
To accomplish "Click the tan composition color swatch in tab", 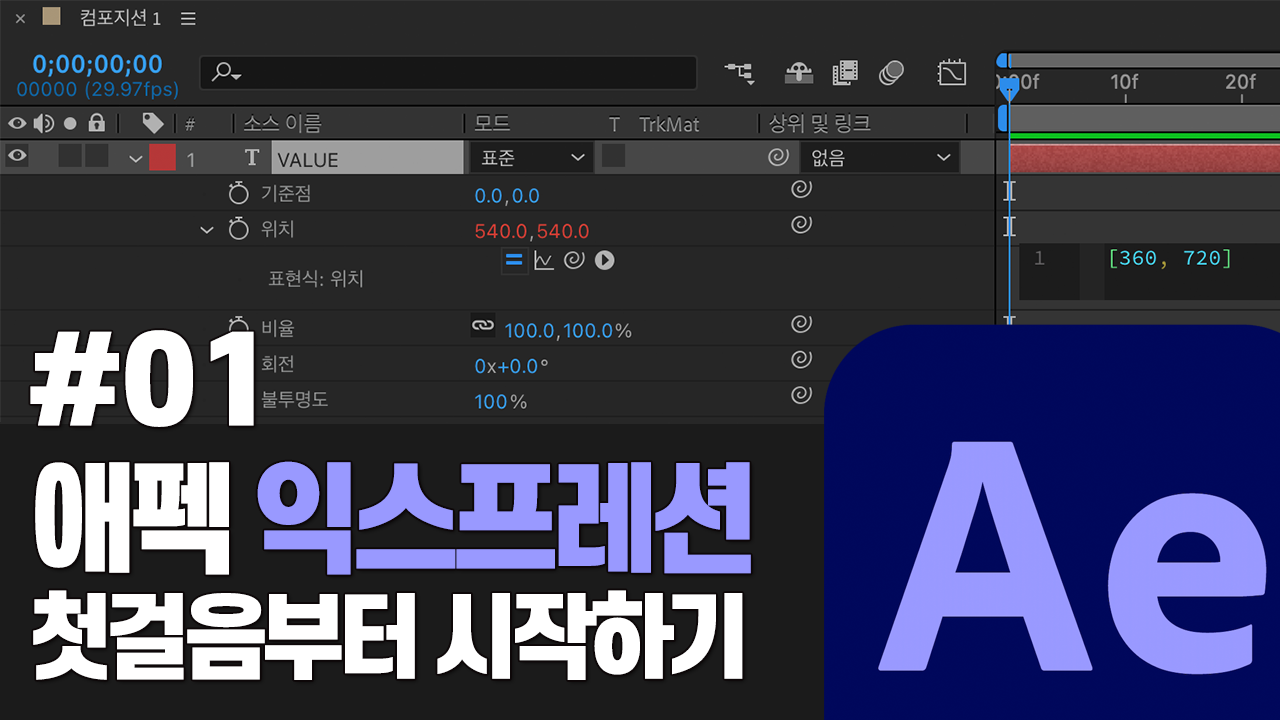I will point(52,16).
